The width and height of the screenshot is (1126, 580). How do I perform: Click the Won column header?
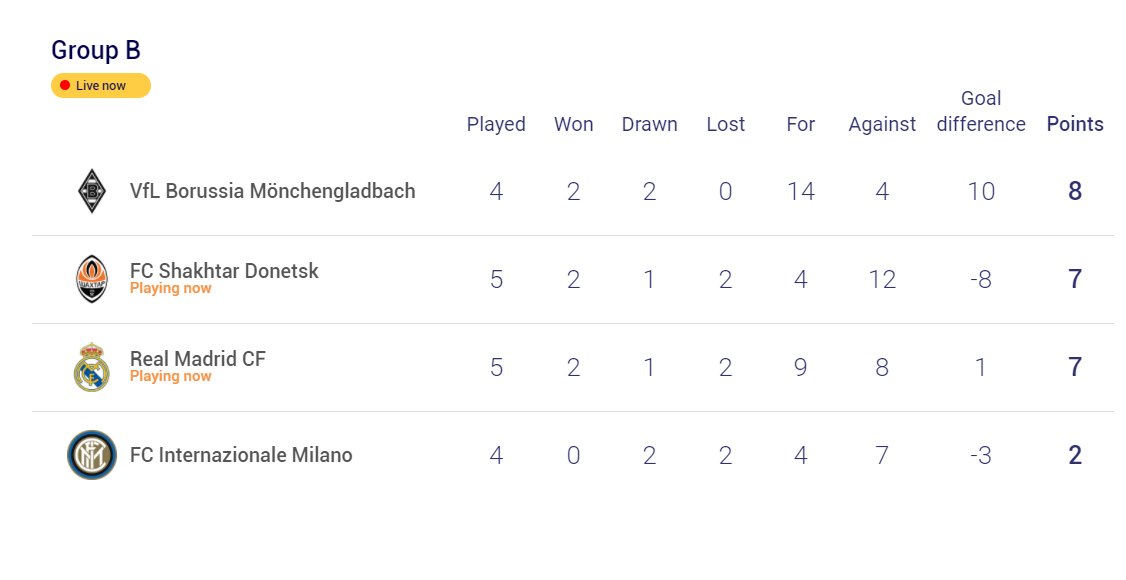(x=574, y=124)
